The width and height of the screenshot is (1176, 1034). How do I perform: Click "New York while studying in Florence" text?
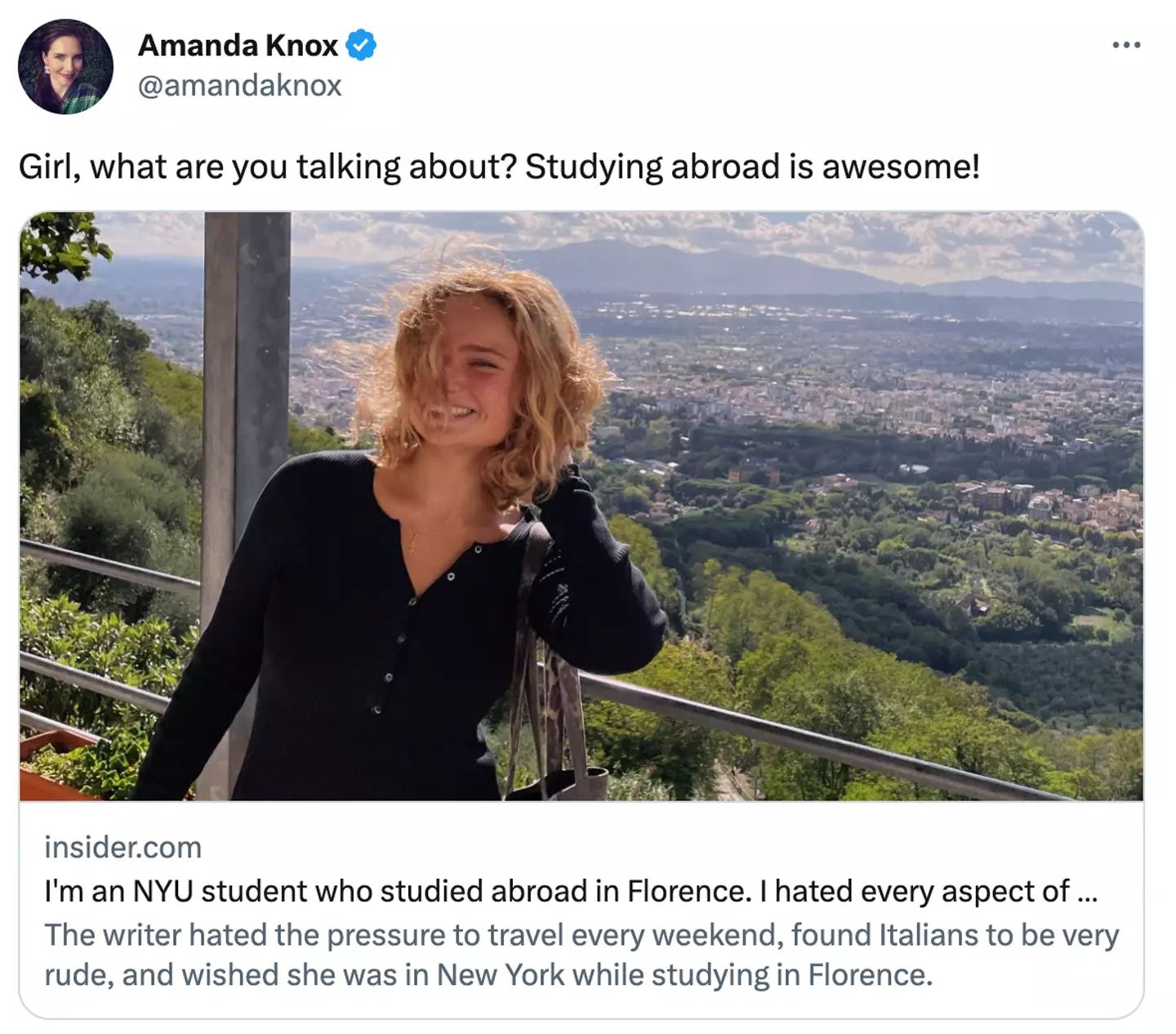tap(684, 975)
